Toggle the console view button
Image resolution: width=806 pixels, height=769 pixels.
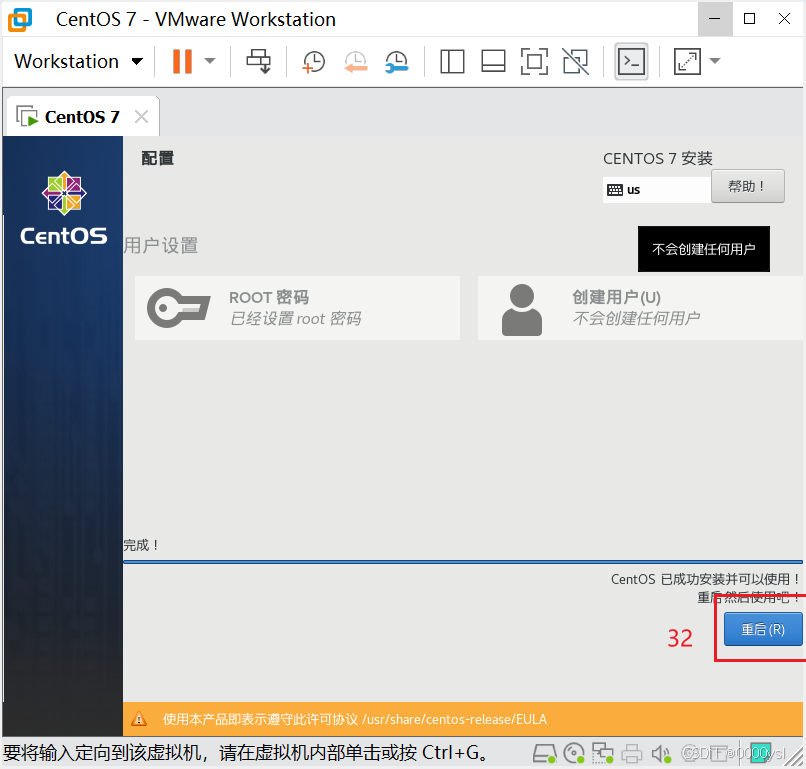(631, 62)
